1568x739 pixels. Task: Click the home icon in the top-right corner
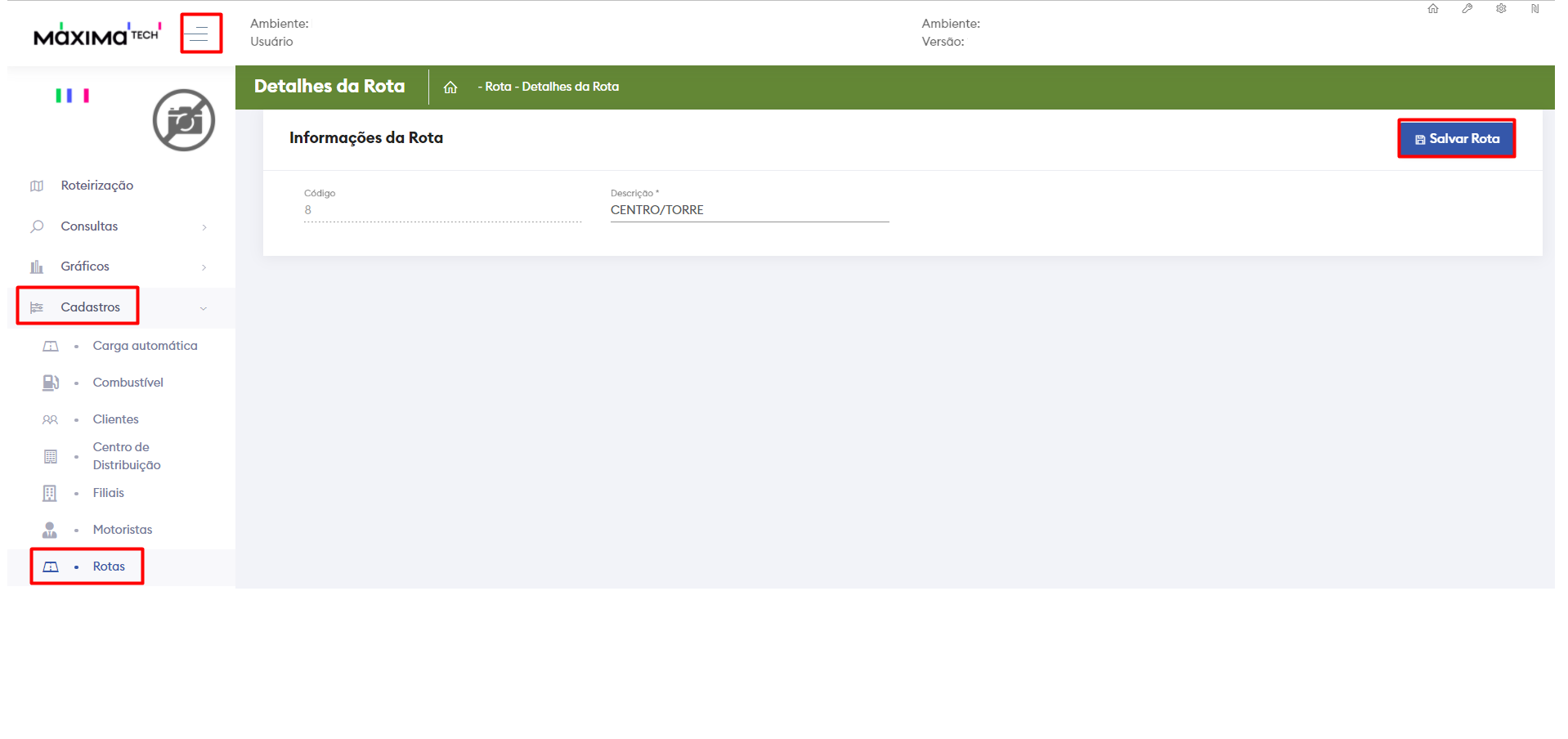coord(1433,9)
